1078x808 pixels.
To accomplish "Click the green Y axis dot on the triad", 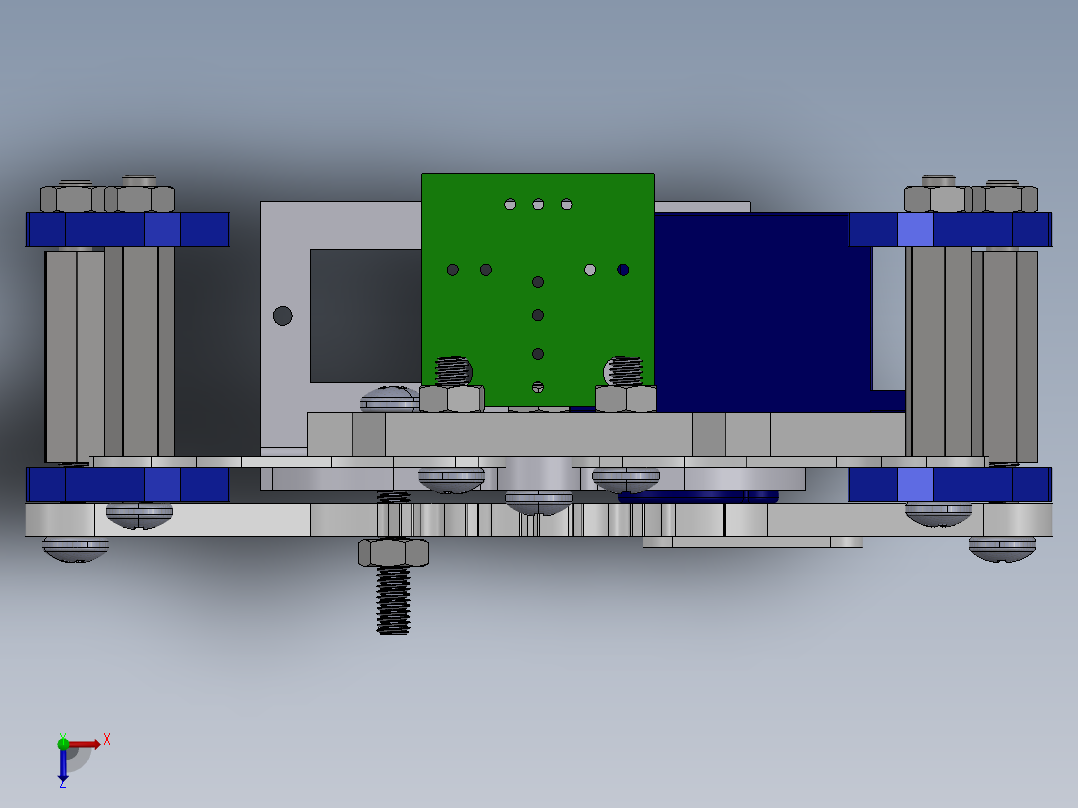I will (63, 743).
